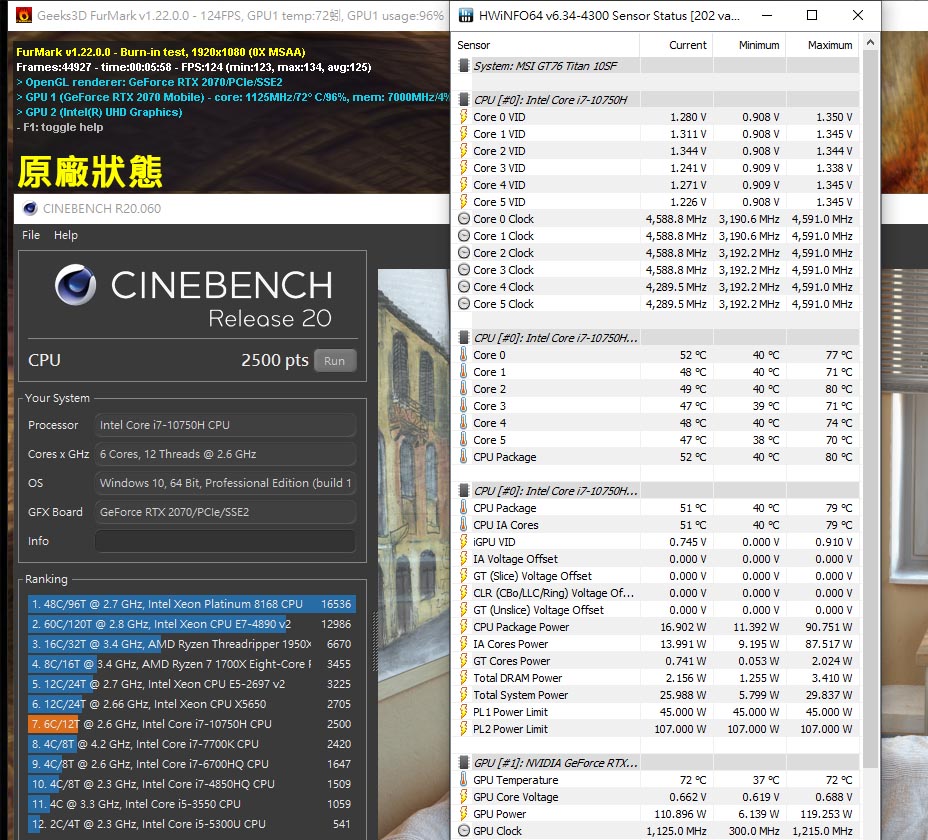Click the Minimum column header
This screenshot has height=840, width=928.
point(749,45)
